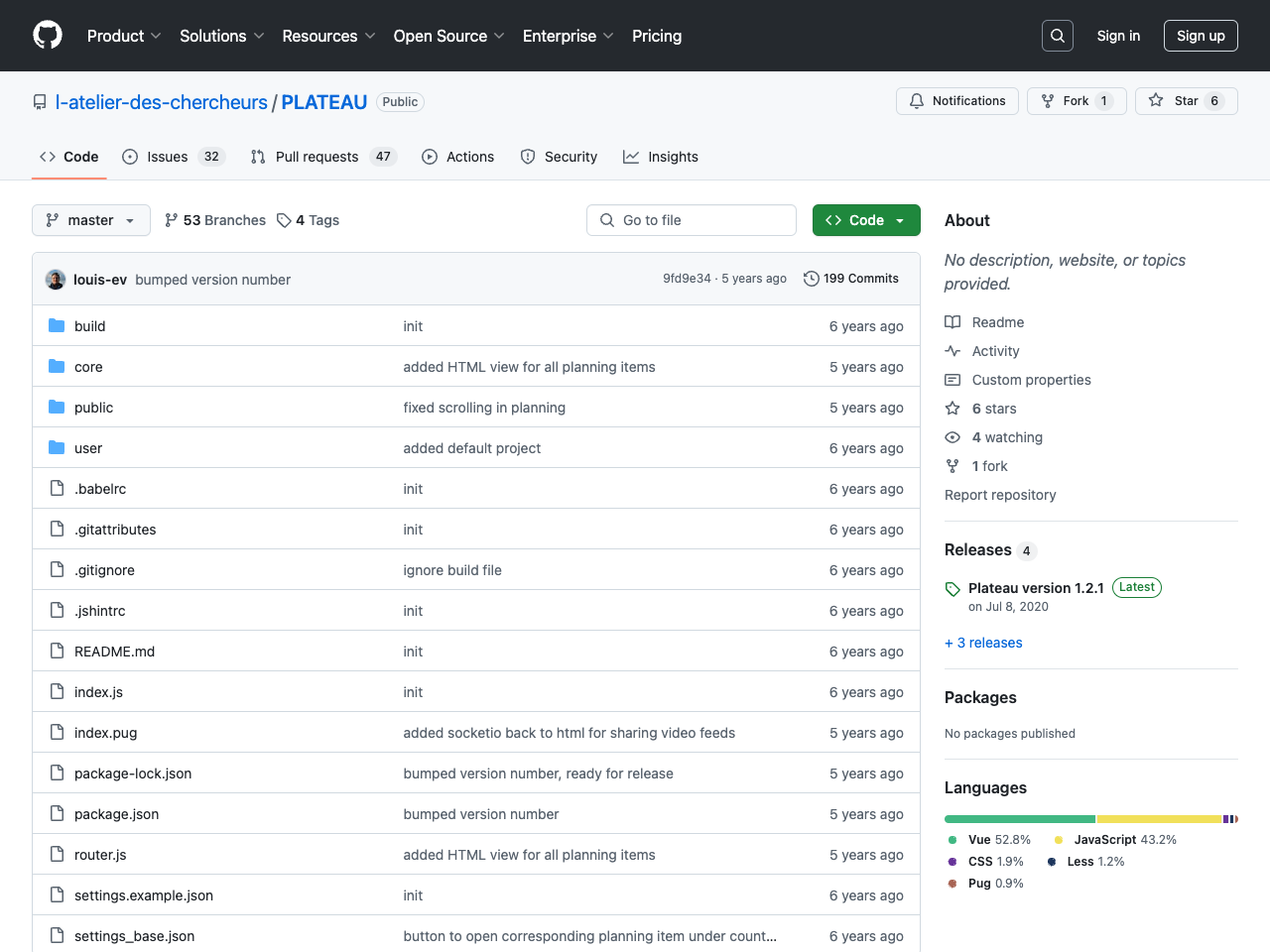This screenshot has width=1270, height=952.
Task: Open the commit hash 9fd9e34
Action: click(687, 279)
